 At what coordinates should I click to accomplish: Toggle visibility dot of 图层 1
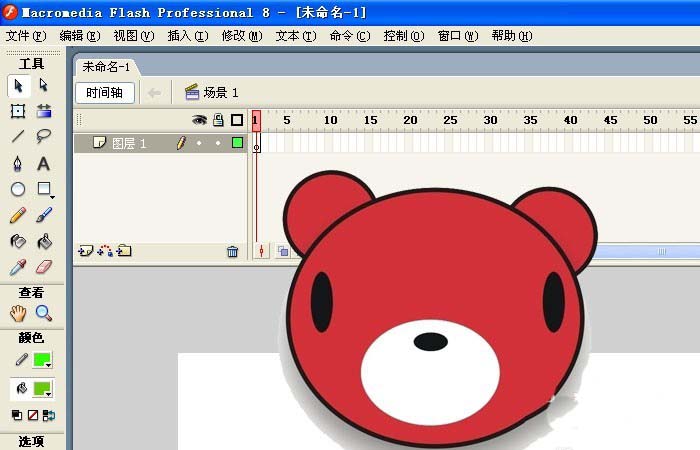click(x=199, y=143)
